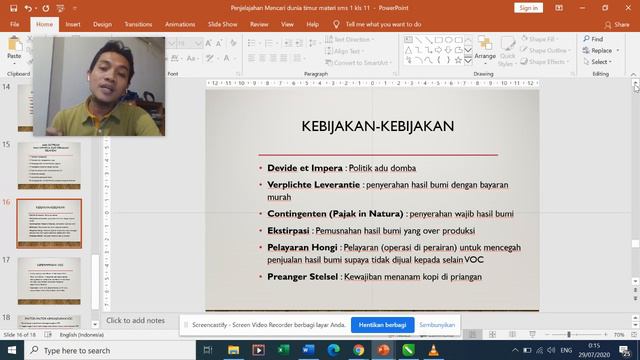
Task: Toggle left text alignment
Action: coord(252,58)
